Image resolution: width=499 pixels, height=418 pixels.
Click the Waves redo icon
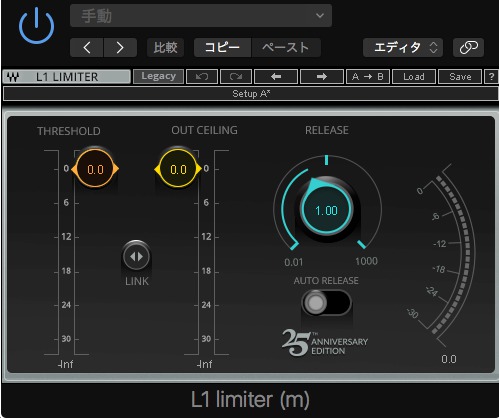(236, 76)
